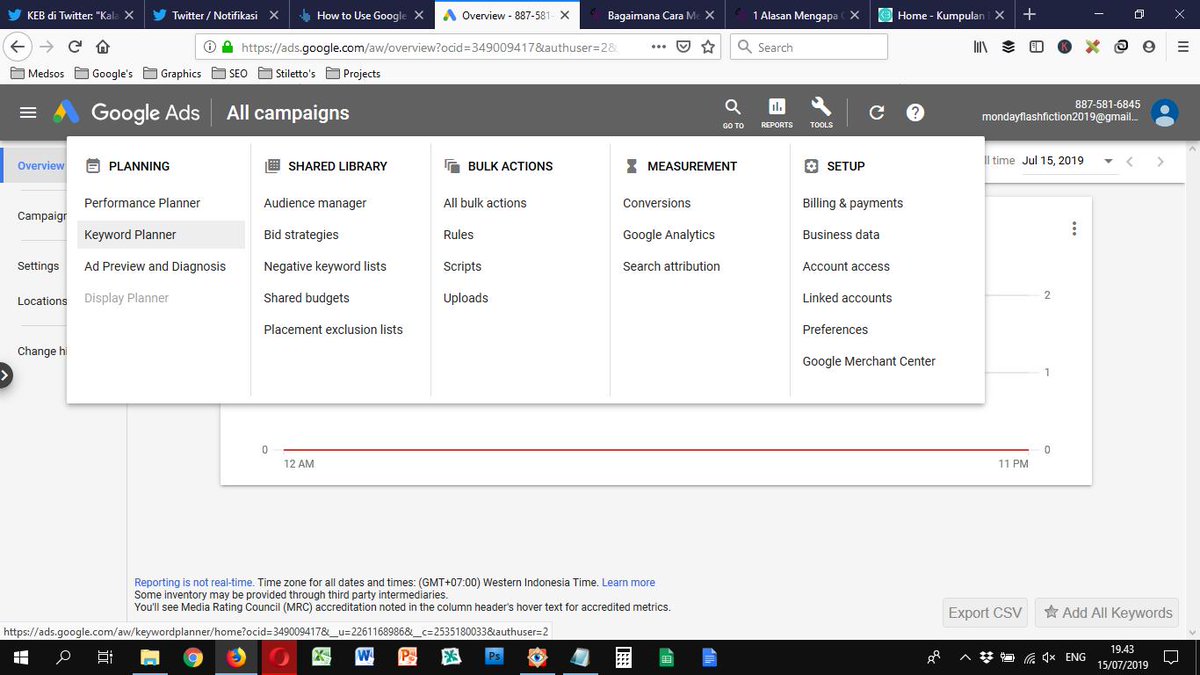Viewport: 1200px width, 675px height.
Task: Open Search attribution
Action: (x=671, y=267)
